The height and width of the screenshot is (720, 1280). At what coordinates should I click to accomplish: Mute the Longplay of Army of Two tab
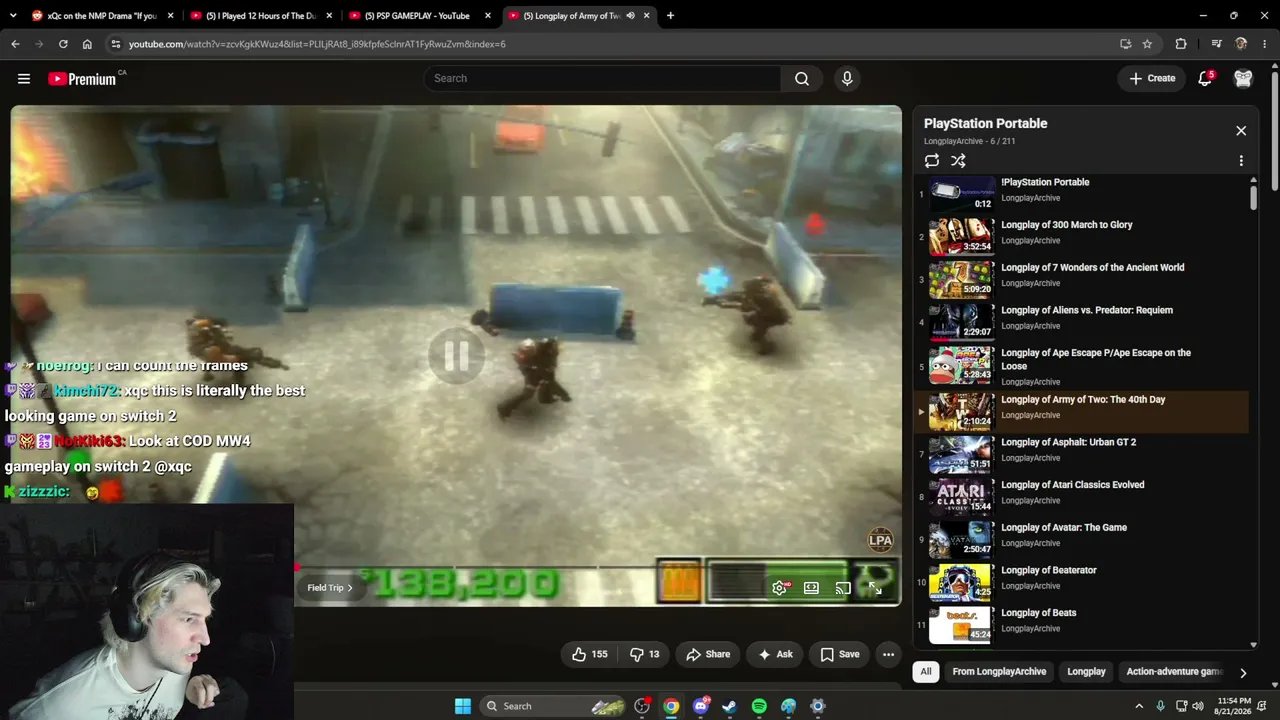click(630, 15)
